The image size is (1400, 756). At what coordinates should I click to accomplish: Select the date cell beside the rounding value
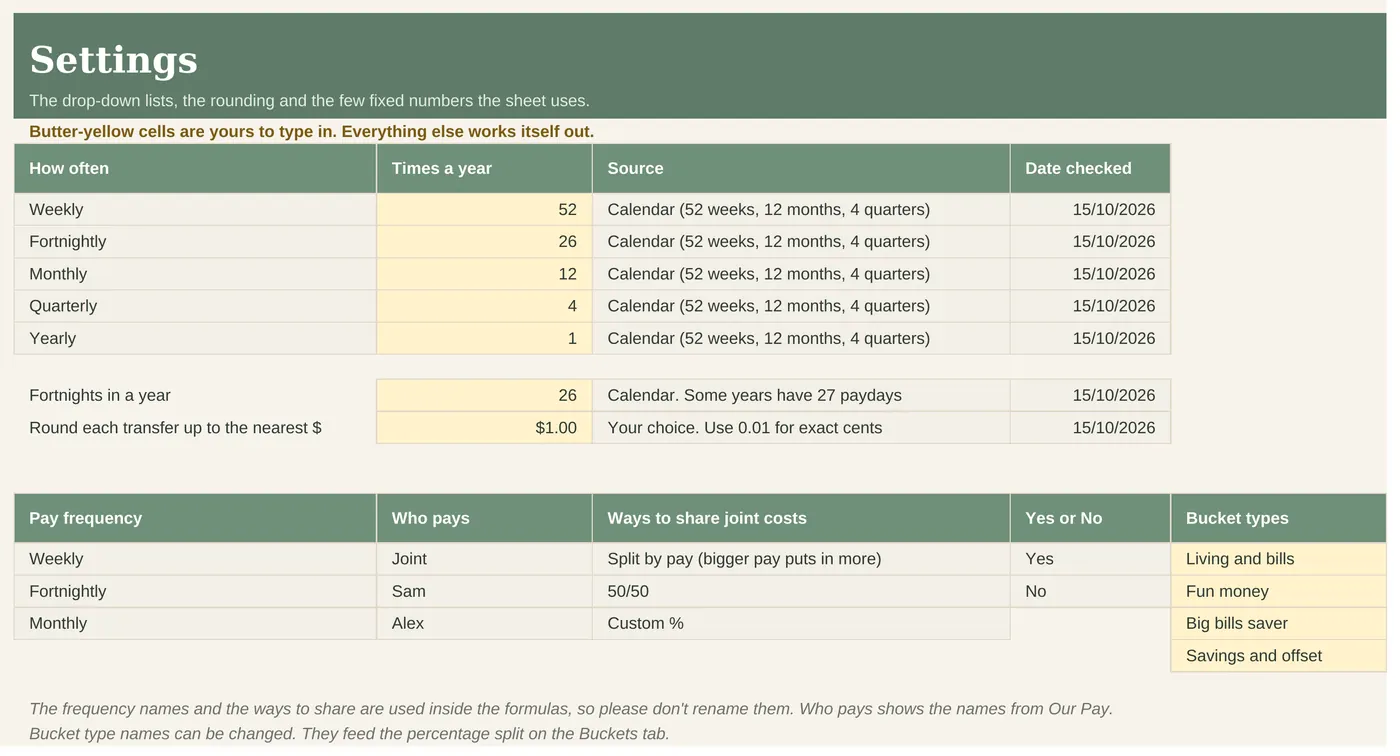point(1090,427)
